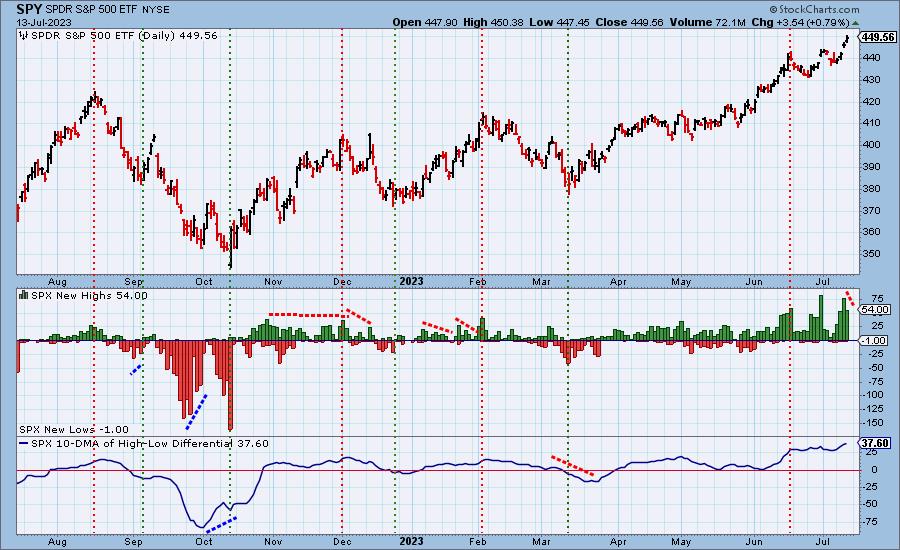Click the StockCharts.com copyright link
Image resolution: width=900 pixels, height=550 pixels.
814,9
